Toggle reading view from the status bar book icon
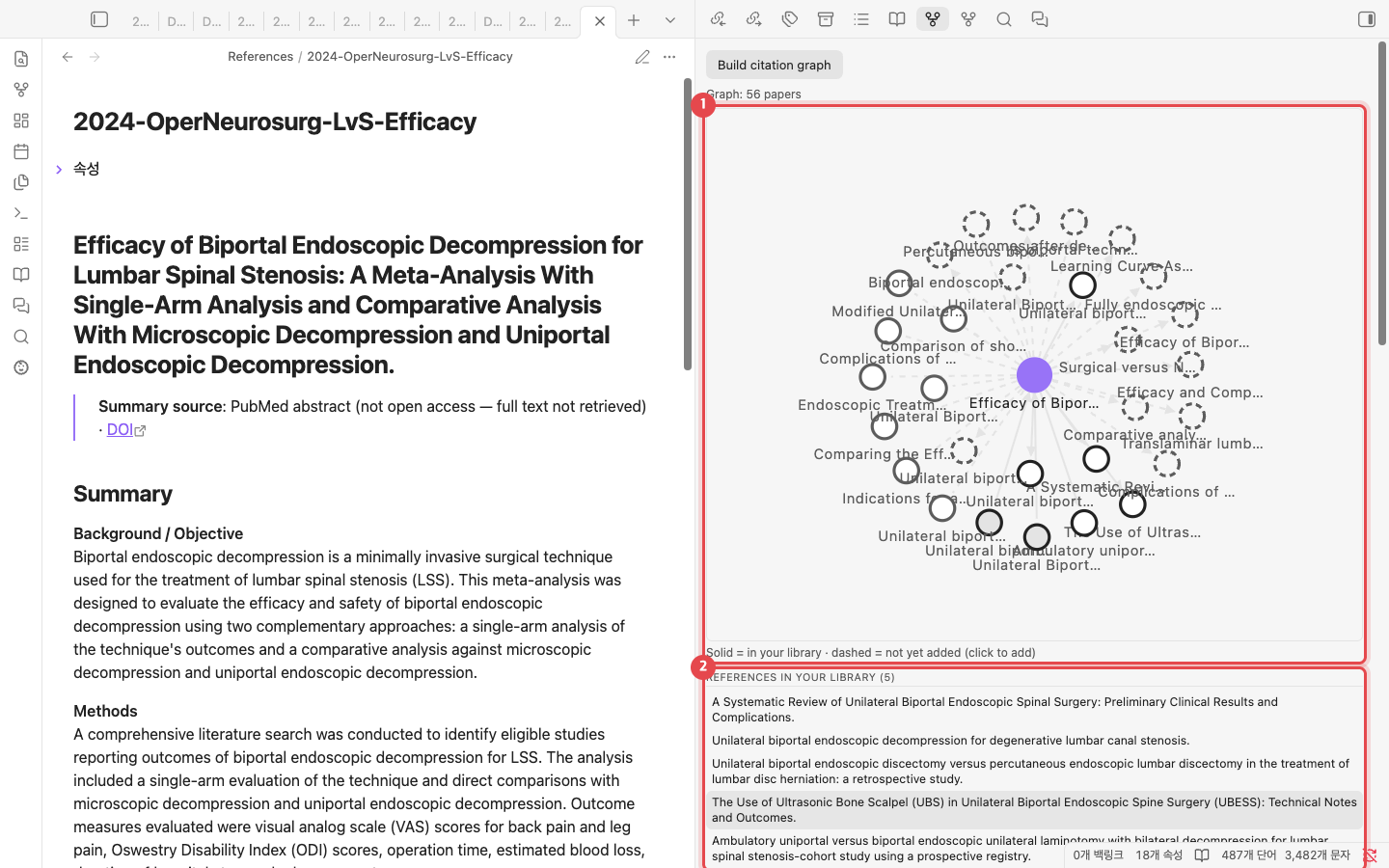Screen dimensions: 1389x868 (x=1202, y=855)
